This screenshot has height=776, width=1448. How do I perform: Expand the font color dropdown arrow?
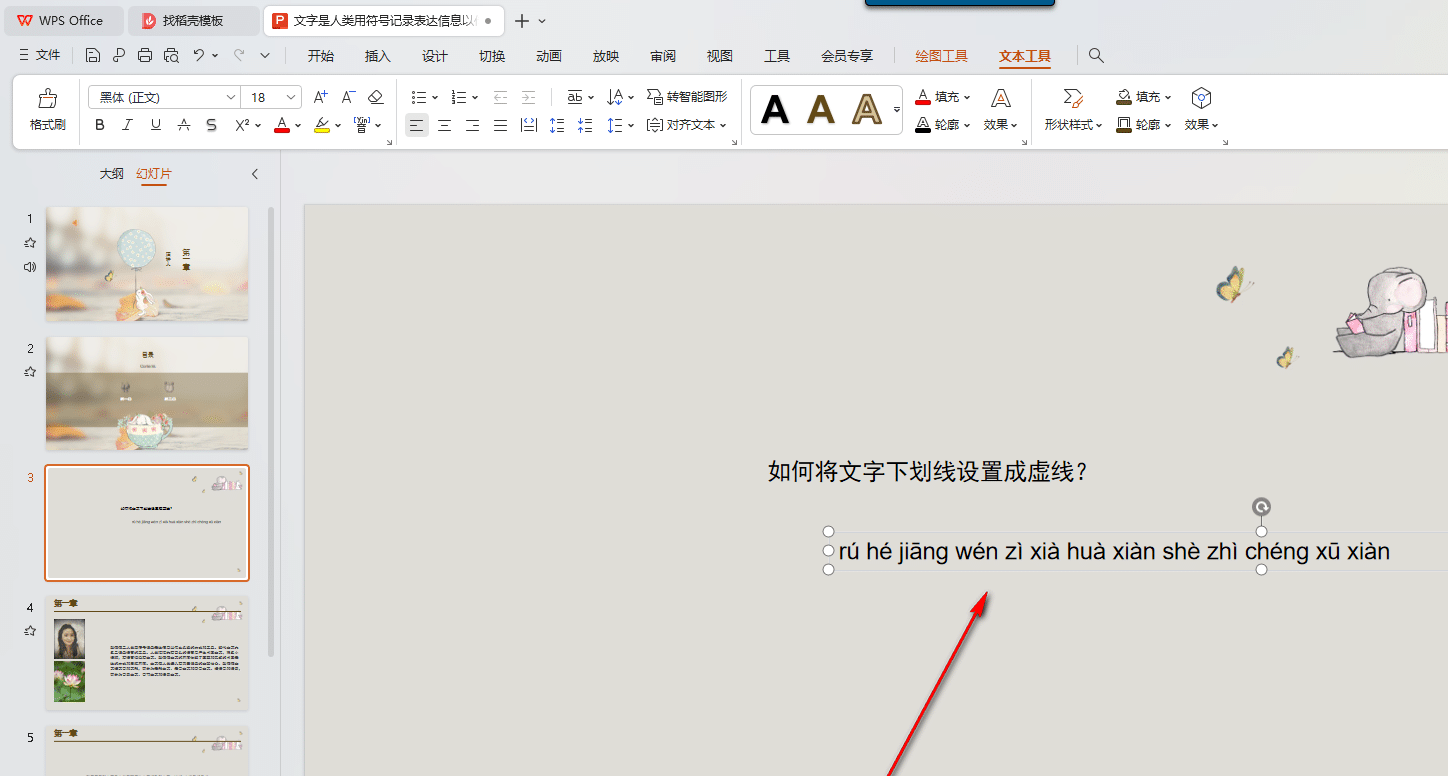[298, 126]
